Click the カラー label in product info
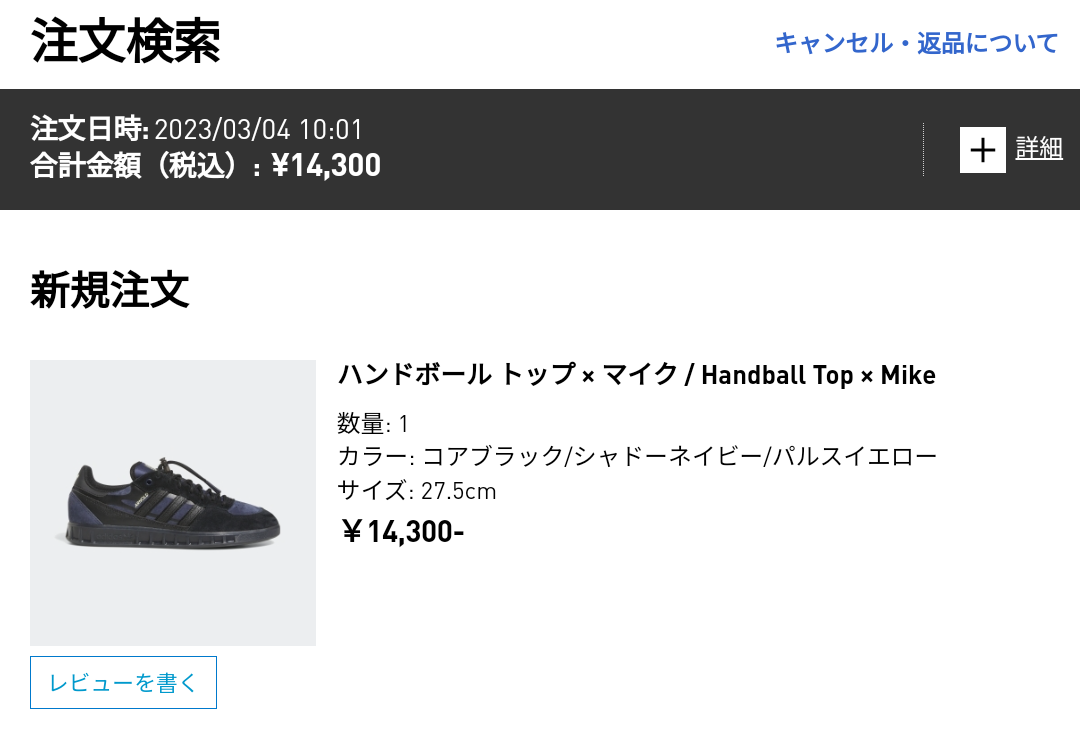Image resolution: width=1080 pixels, height=748 pixels. click(372, 458)
